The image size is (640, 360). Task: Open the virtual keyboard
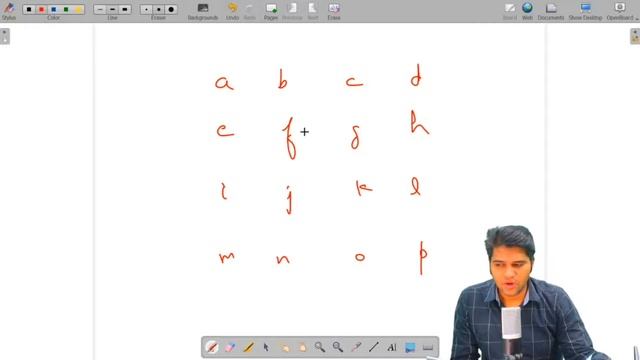tap(428, 347)
